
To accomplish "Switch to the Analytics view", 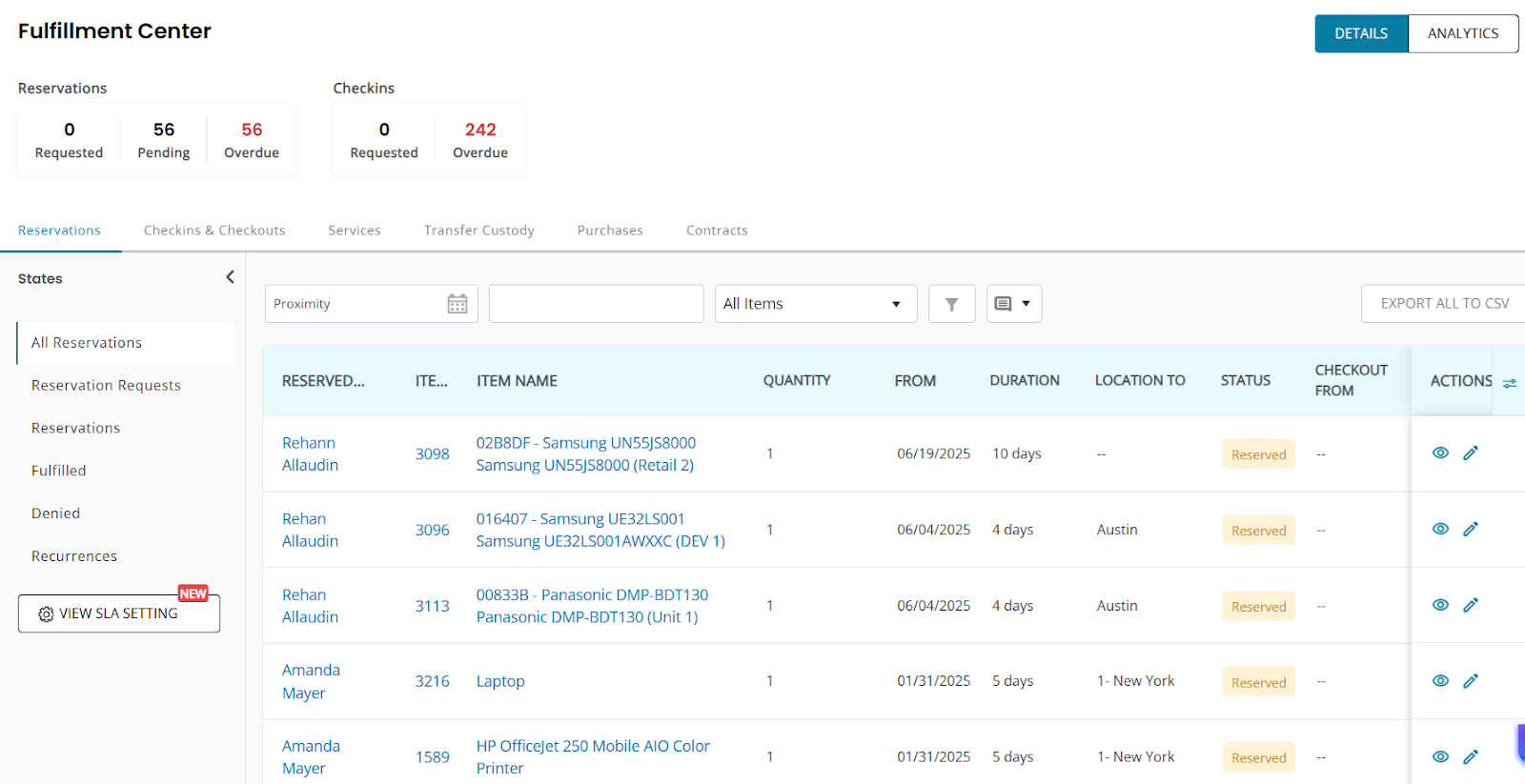I will pyautogui.click(x=1462, y=33).
